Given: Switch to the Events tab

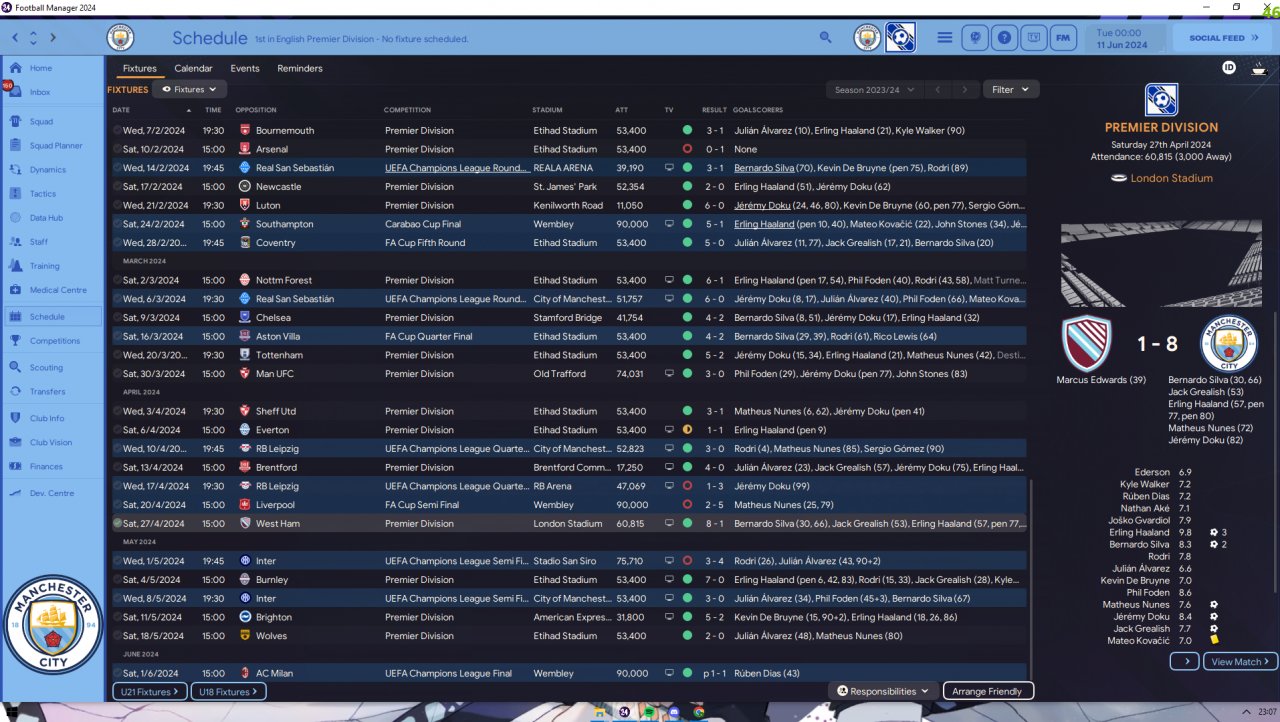Looking at the screenshot, I should tap(245, 68).
